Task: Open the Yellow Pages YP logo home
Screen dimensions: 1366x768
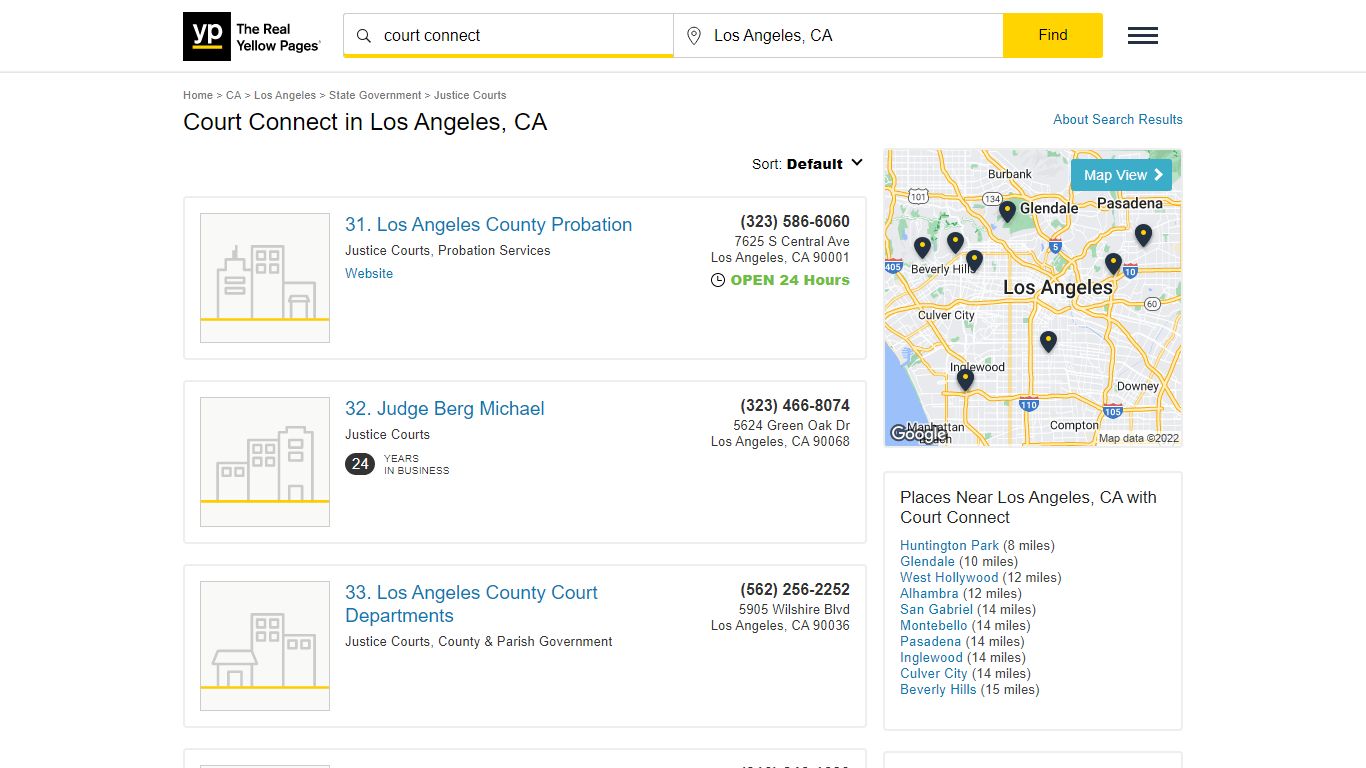Action: pos(253,36)
